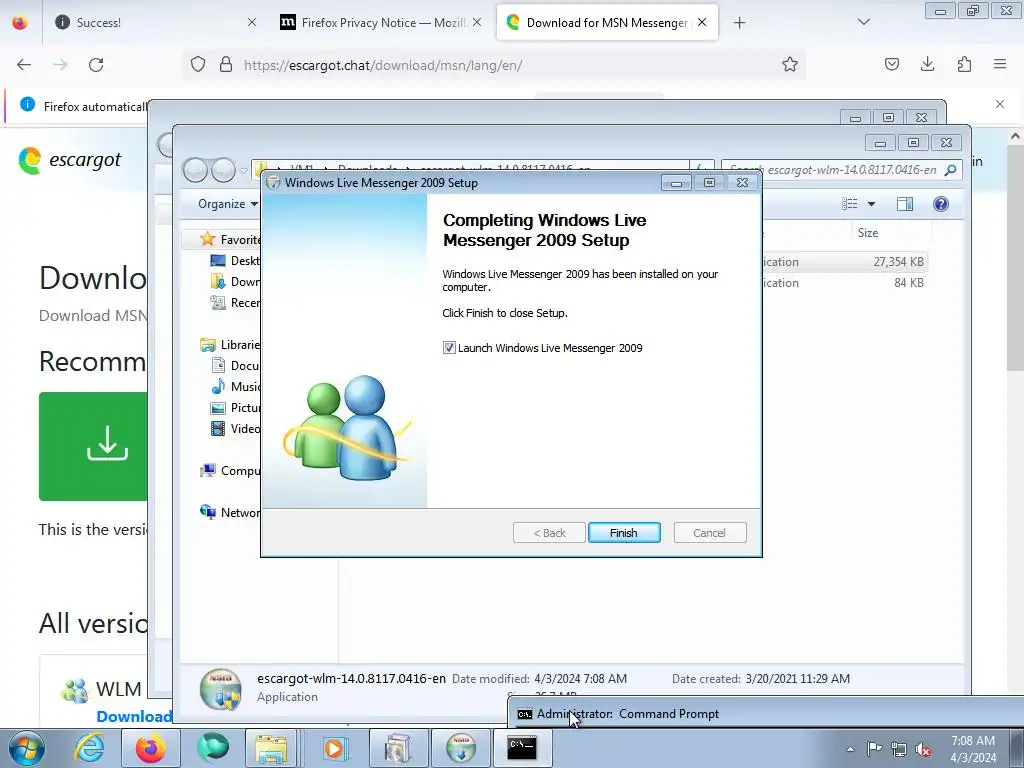Screen dimensions: 1024x768
Task: Open Pictures library in sidebar
Action: (x=235, y=408)
